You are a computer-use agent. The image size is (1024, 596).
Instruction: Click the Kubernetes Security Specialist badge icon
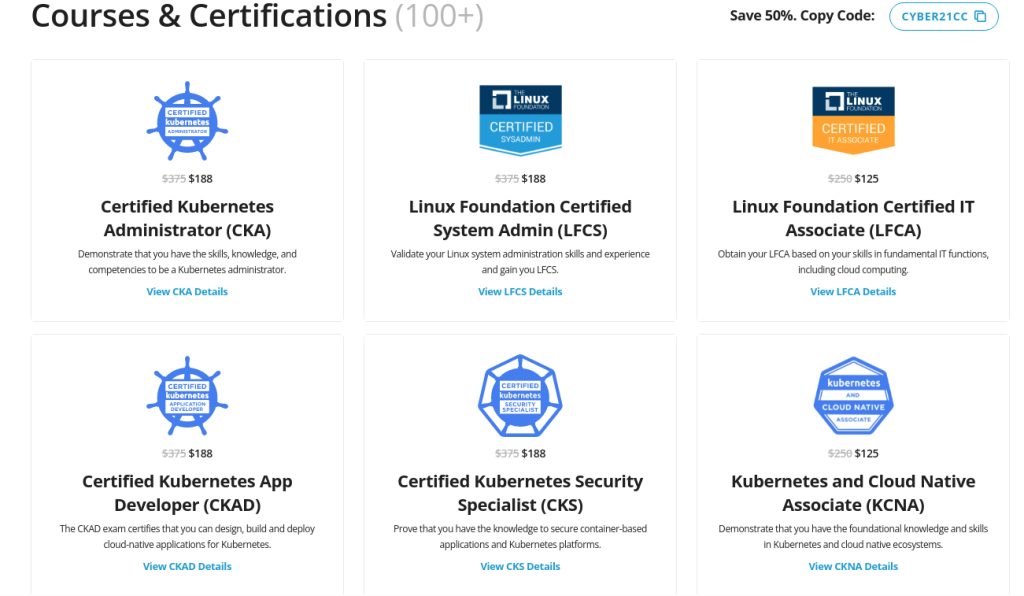pyautogui.click(x=520, y=394)
